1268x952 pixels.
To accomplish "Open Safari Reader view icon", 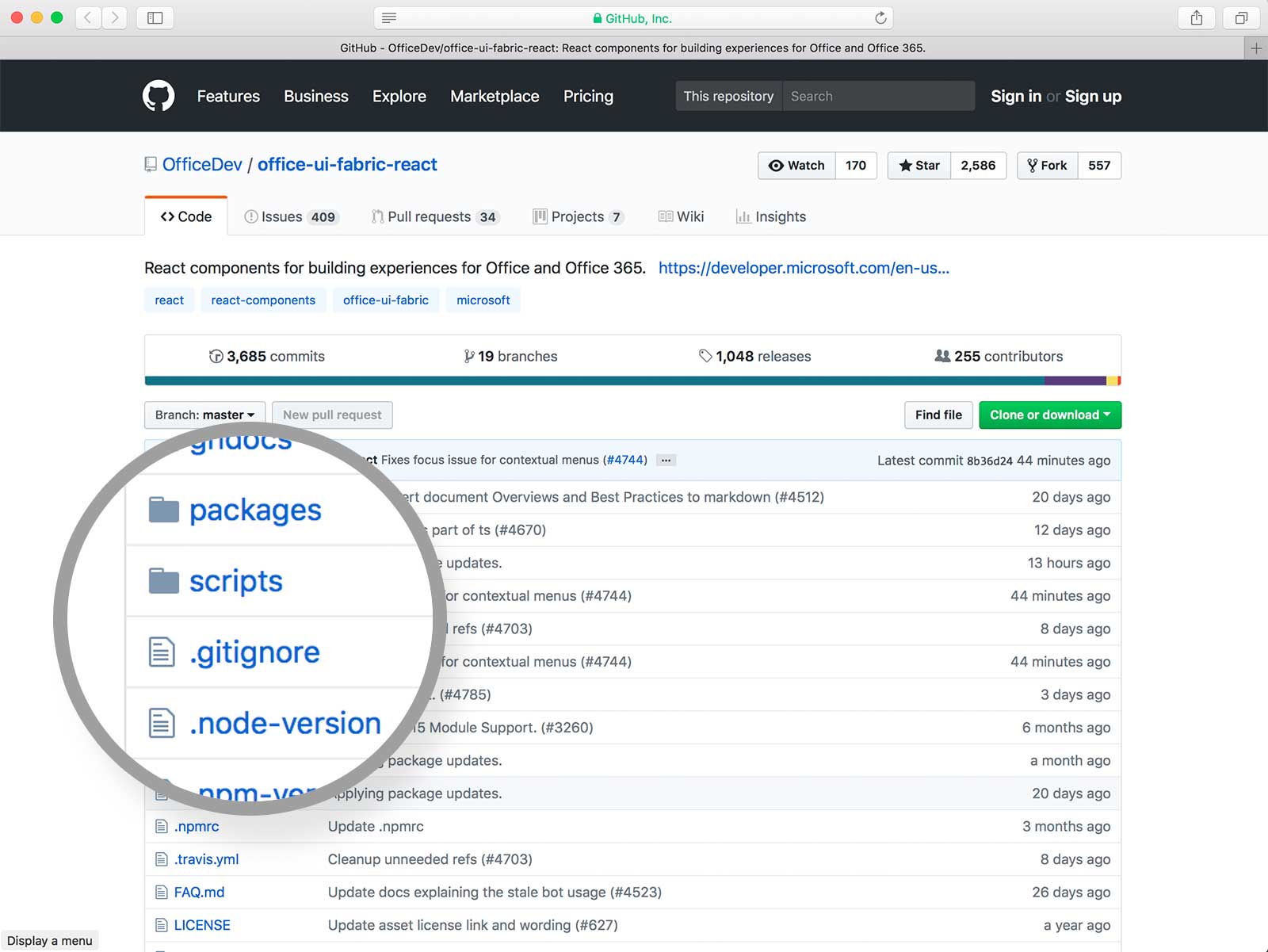I will 389,17.
